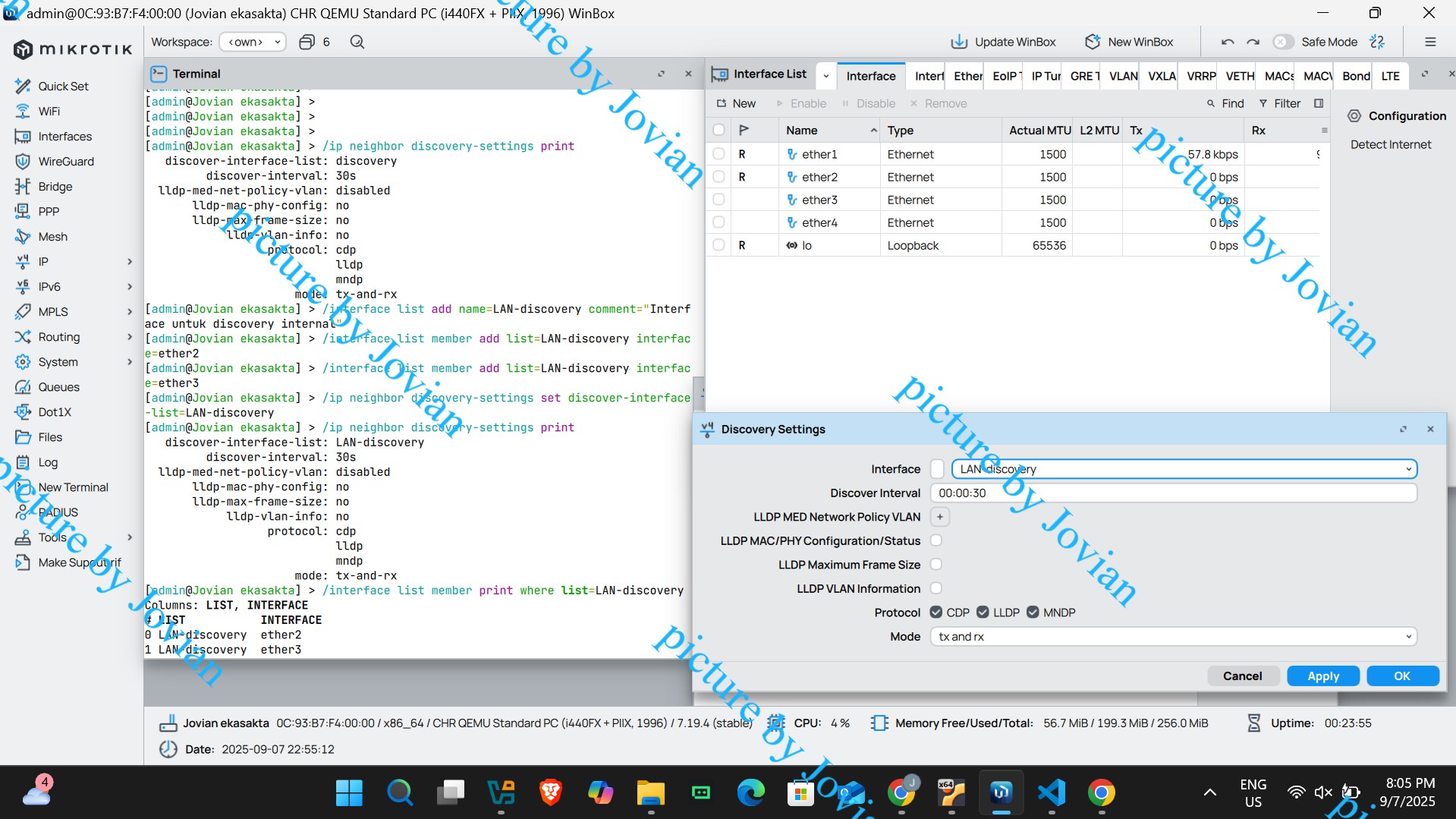Tick the checkbox for ether3 row
This screenshot has width=1456, height=819.
[x=719, y=200]
